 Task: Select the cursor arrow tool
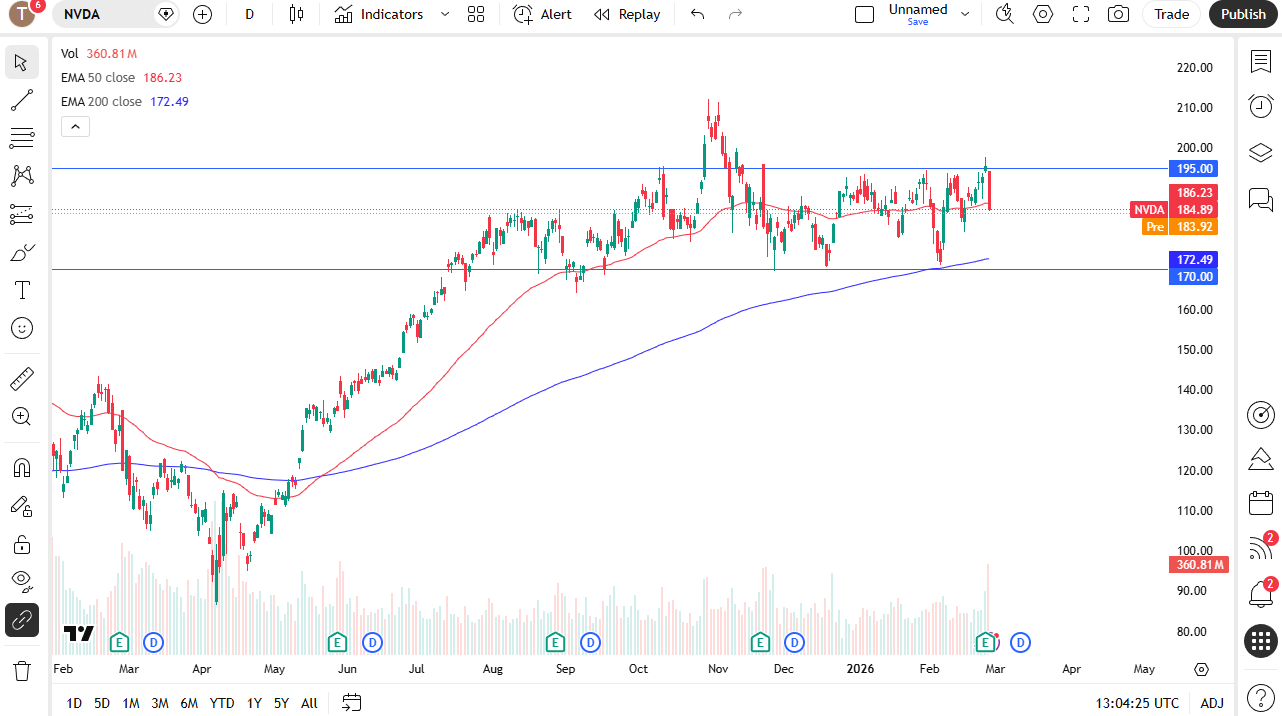pyautogui.click(x=21, y=62)
